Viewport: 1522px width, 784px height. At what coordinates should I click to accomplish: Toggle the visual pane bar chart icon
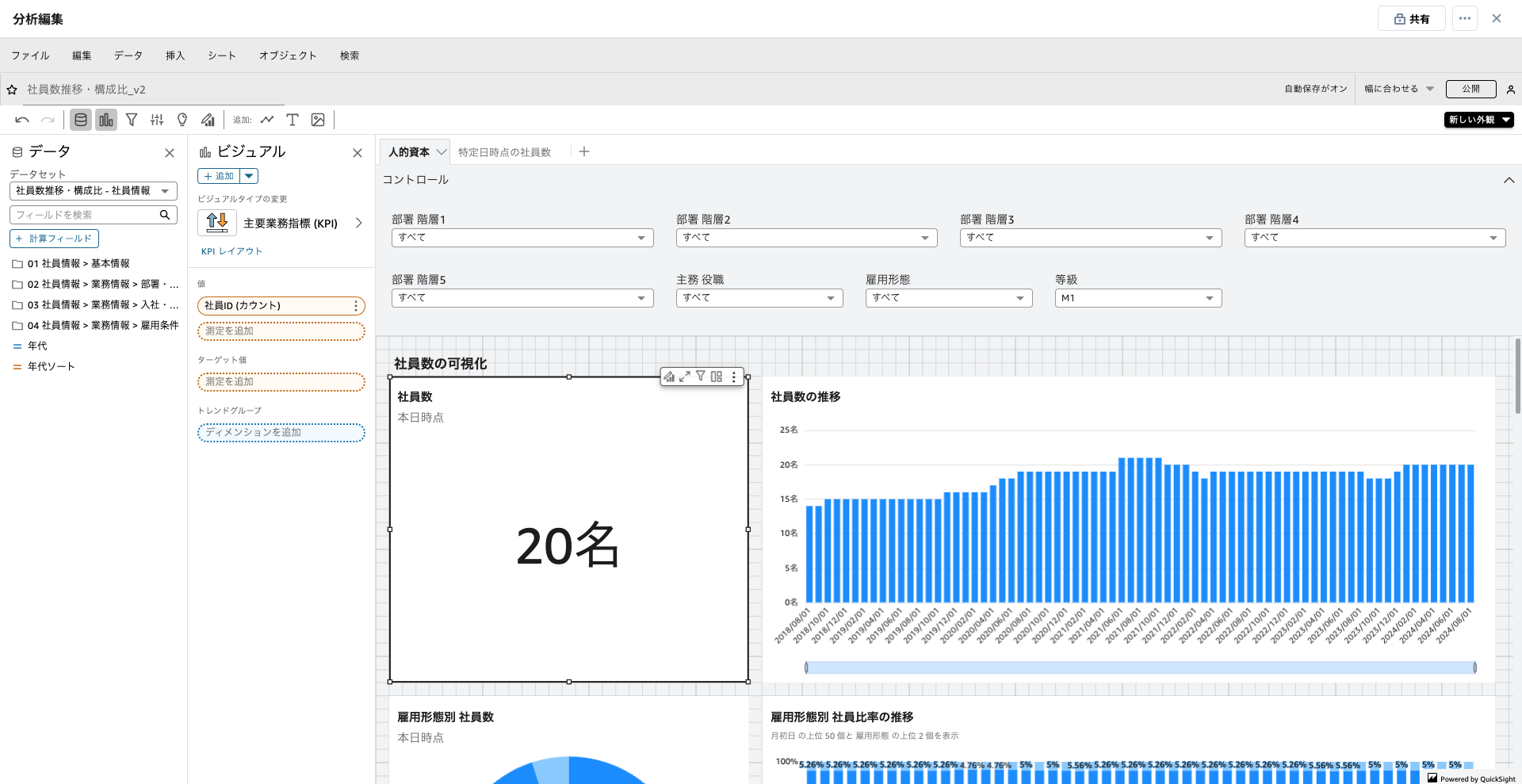(106, 120)
